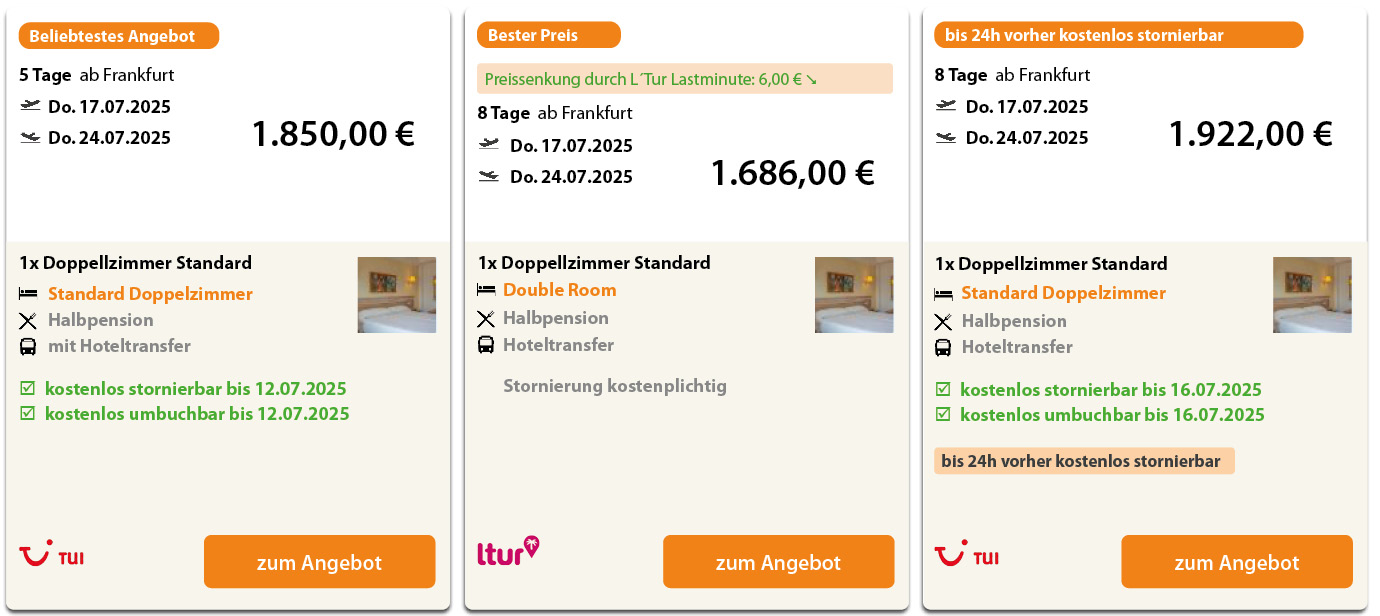Click the bus icon next to 'mit Hoteltransfer'
This screenshot has height=616, width=1380.
click(28, 347)
